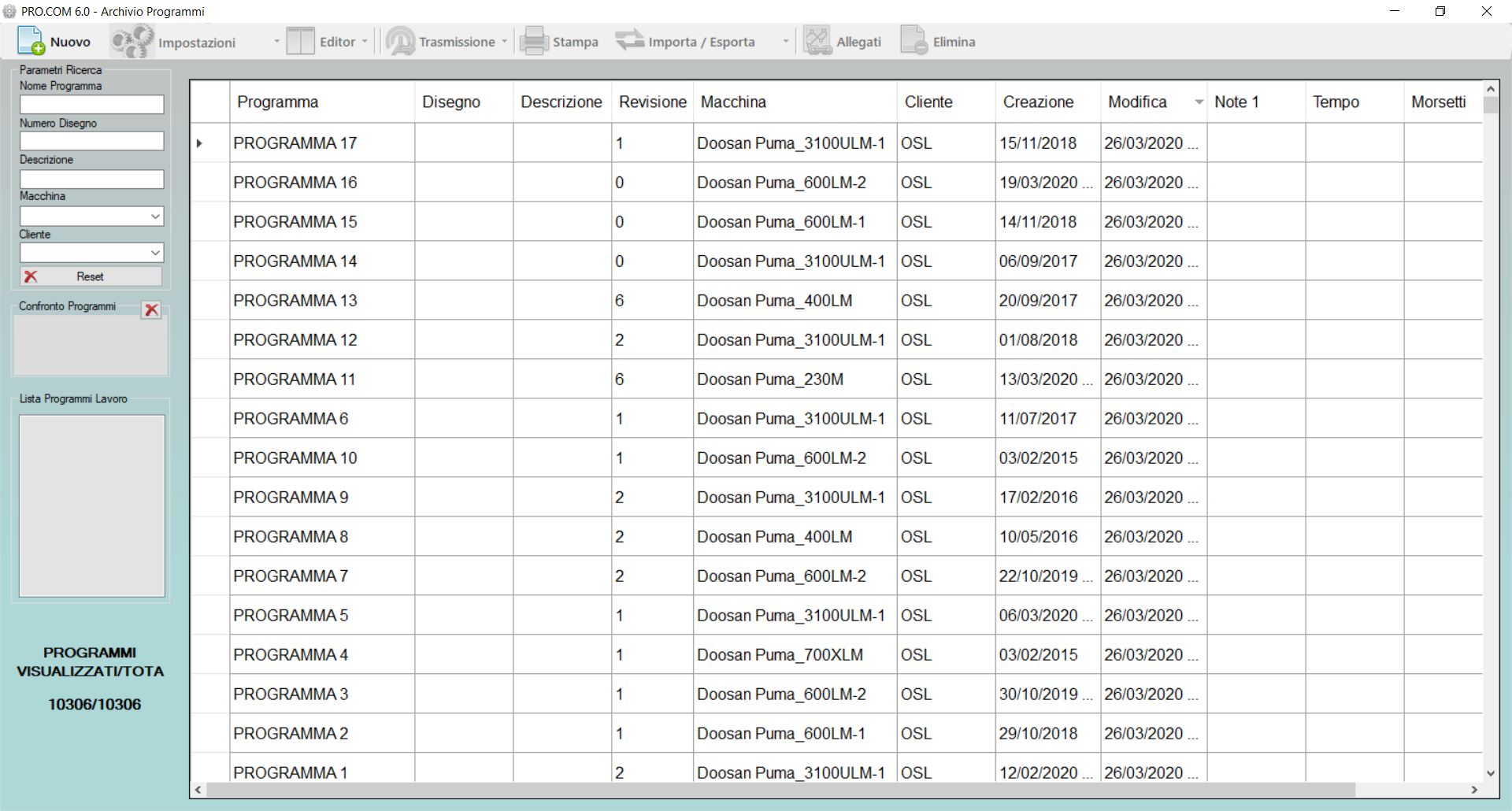The height and width of the screenshot is (811, 1512).
Task: Open the Cliente combo box
Action: pyautogui.click(x=91, y=252)
